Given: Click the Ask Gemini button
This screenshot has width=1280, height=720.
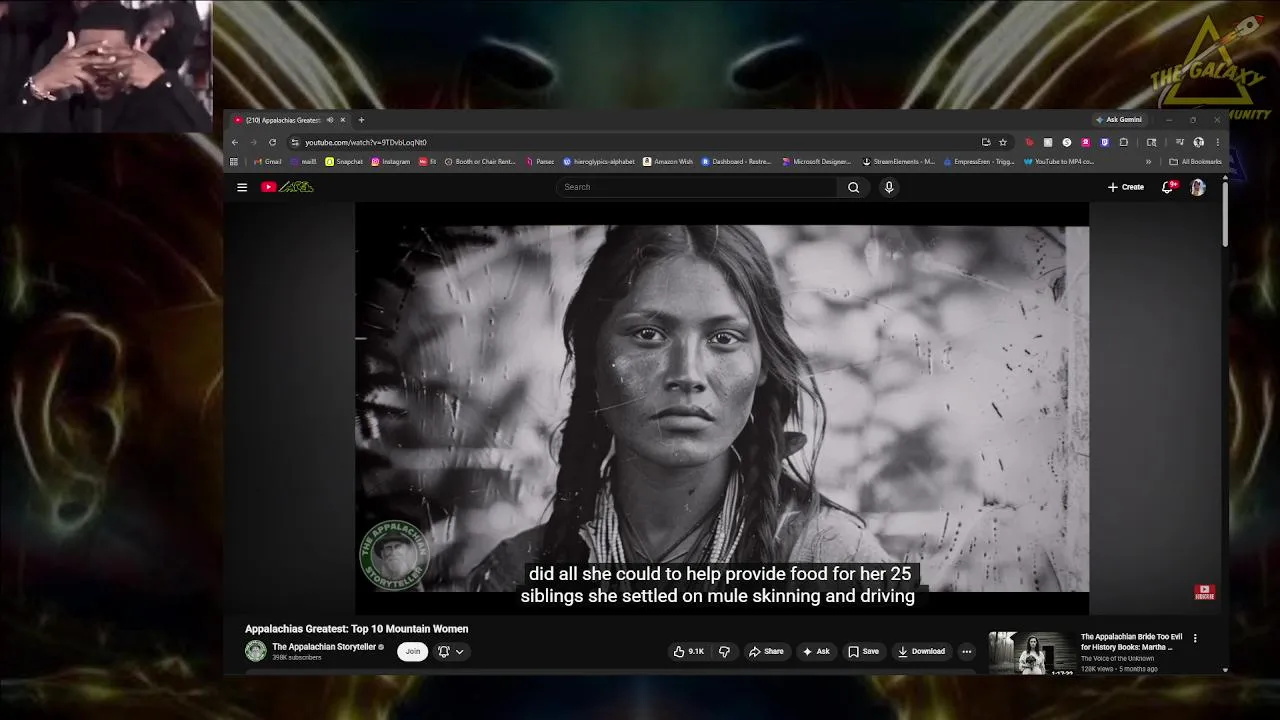Looking at the screenshot, I should point(1119,120).
